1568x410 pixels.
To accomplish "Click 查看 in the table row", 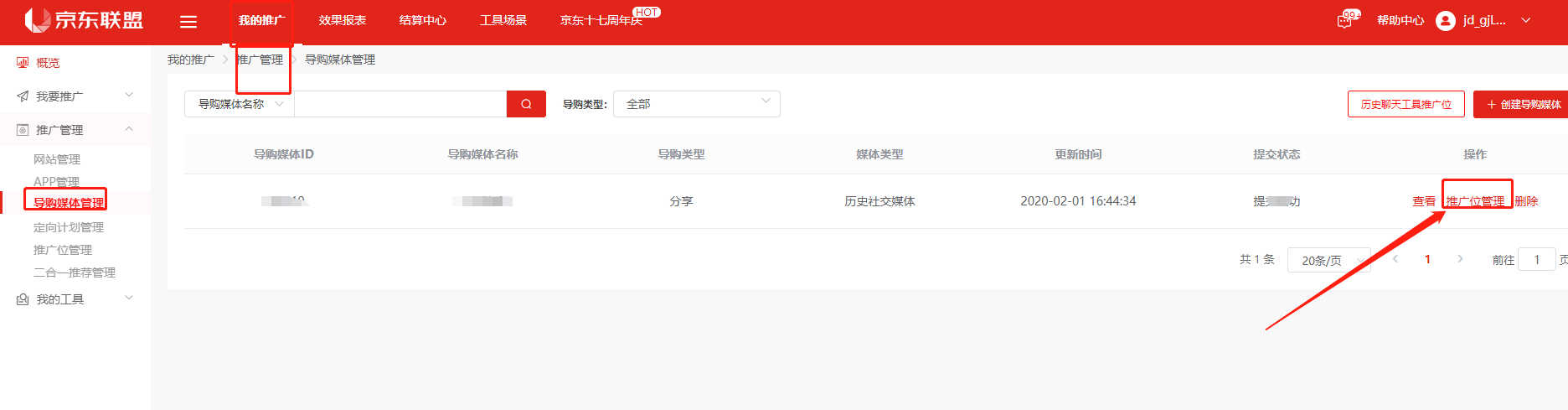I will pyautogui.click(x=1424, y=201).
